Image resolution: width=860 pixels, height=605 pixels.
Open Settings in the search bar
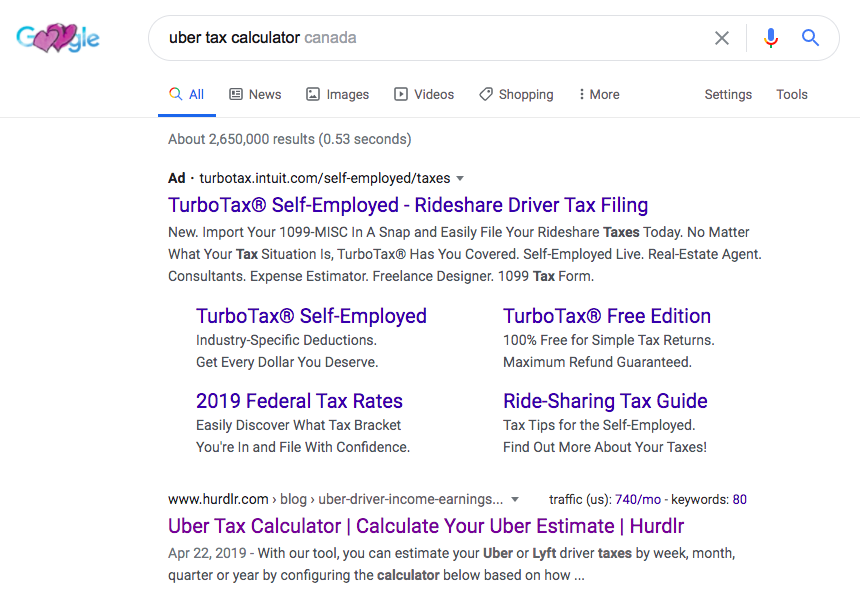coord(728,94)
